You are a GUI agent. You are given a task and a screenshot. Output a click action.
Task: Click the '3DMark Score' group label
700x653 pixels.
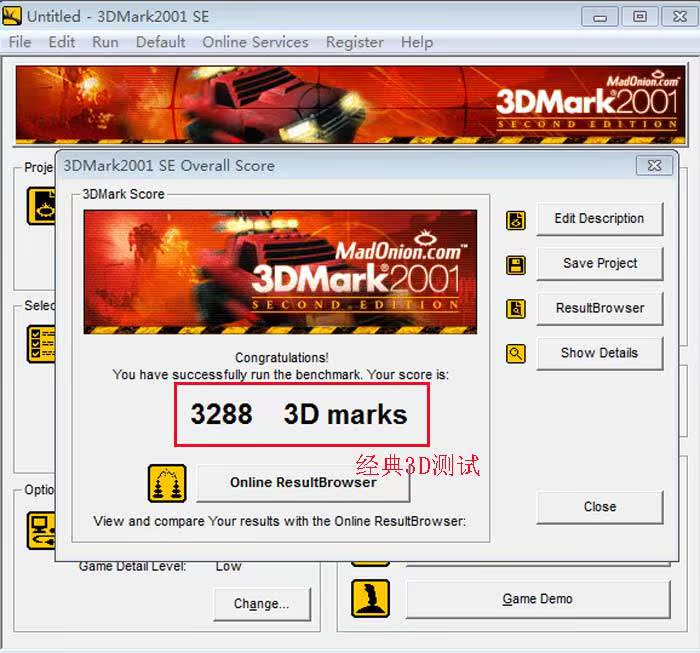(124, 194)
